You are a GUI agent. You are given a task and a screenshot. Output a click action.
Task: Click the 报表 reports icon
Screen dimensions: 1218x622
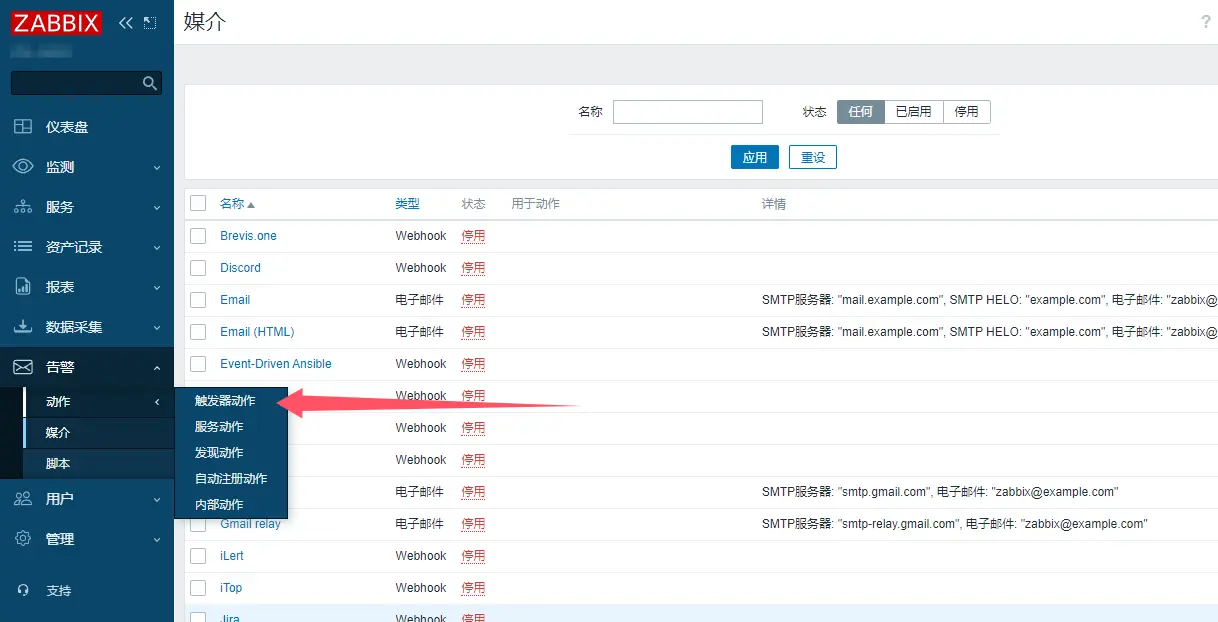(23, 287)
